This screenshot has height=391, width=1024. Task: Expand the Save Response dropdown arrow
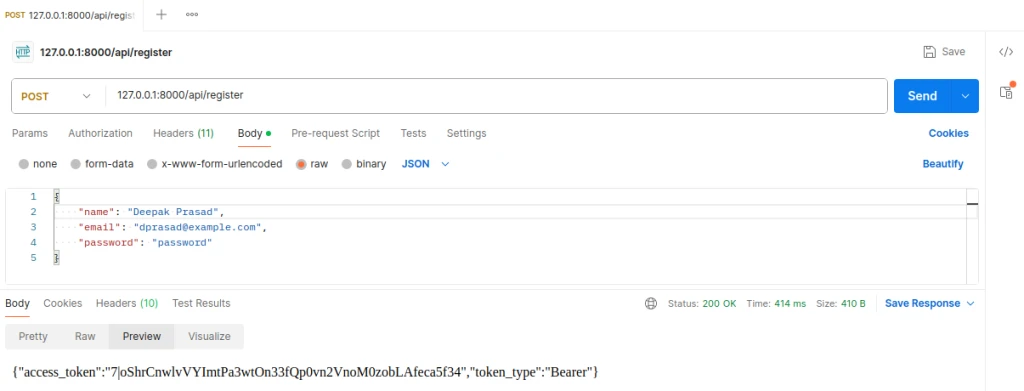click(x=970, y=304)
